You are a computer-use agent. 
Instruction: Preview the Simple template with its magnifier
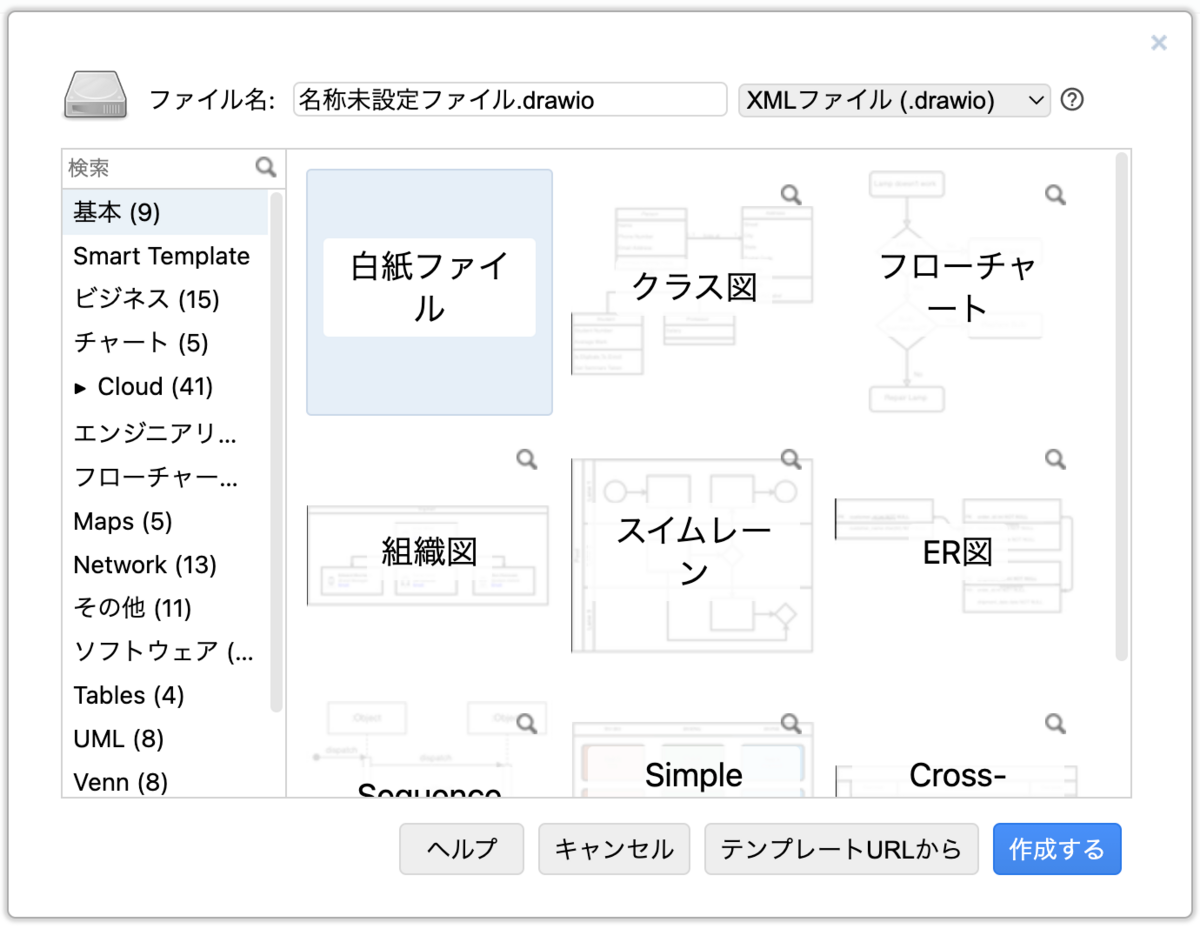(x=792, y=723)
